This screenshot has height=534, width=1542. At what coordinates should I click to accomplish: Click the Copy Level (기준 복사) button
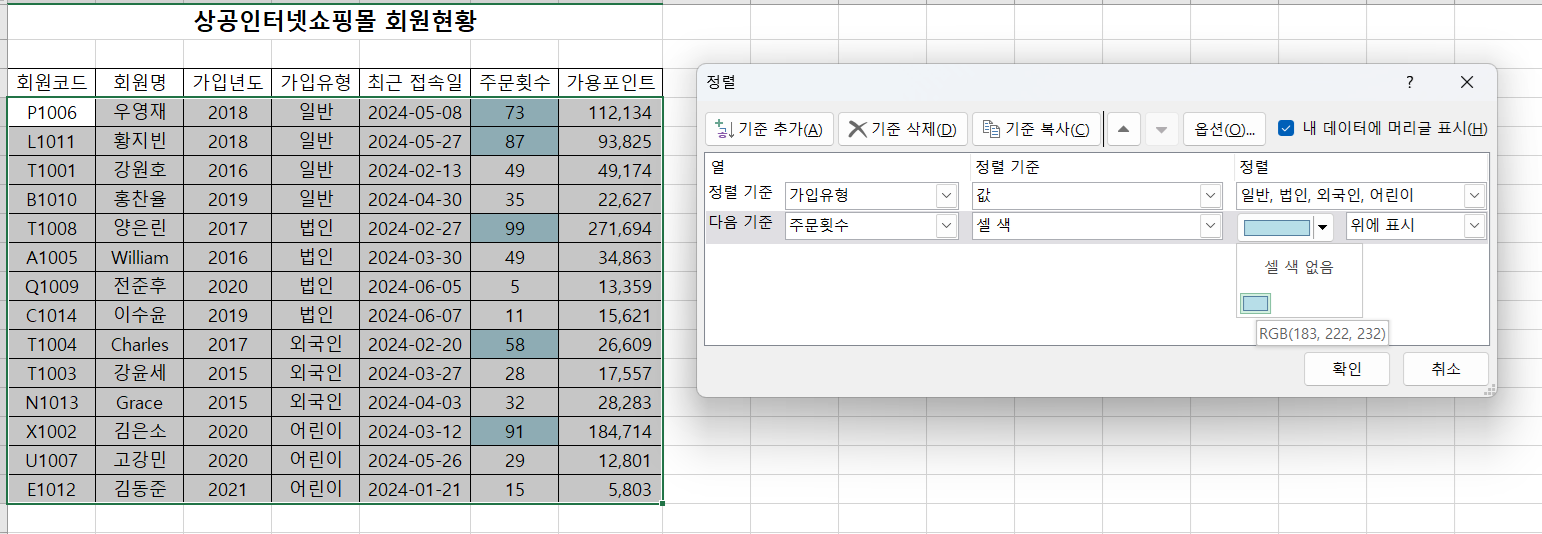(1036, 129)
